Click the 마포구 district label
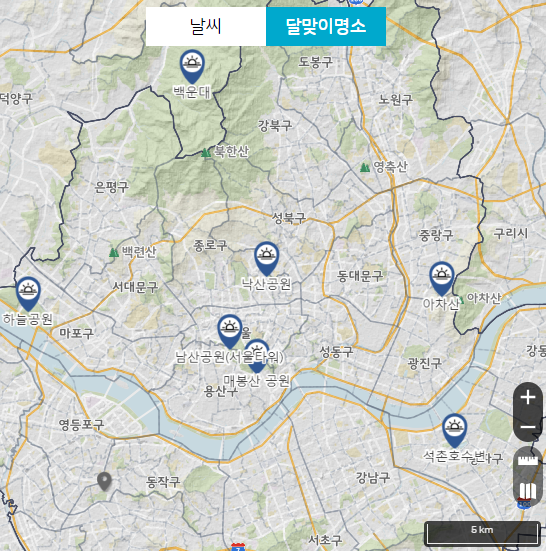This screenshot has width=546, height=551. pos(77,333)
